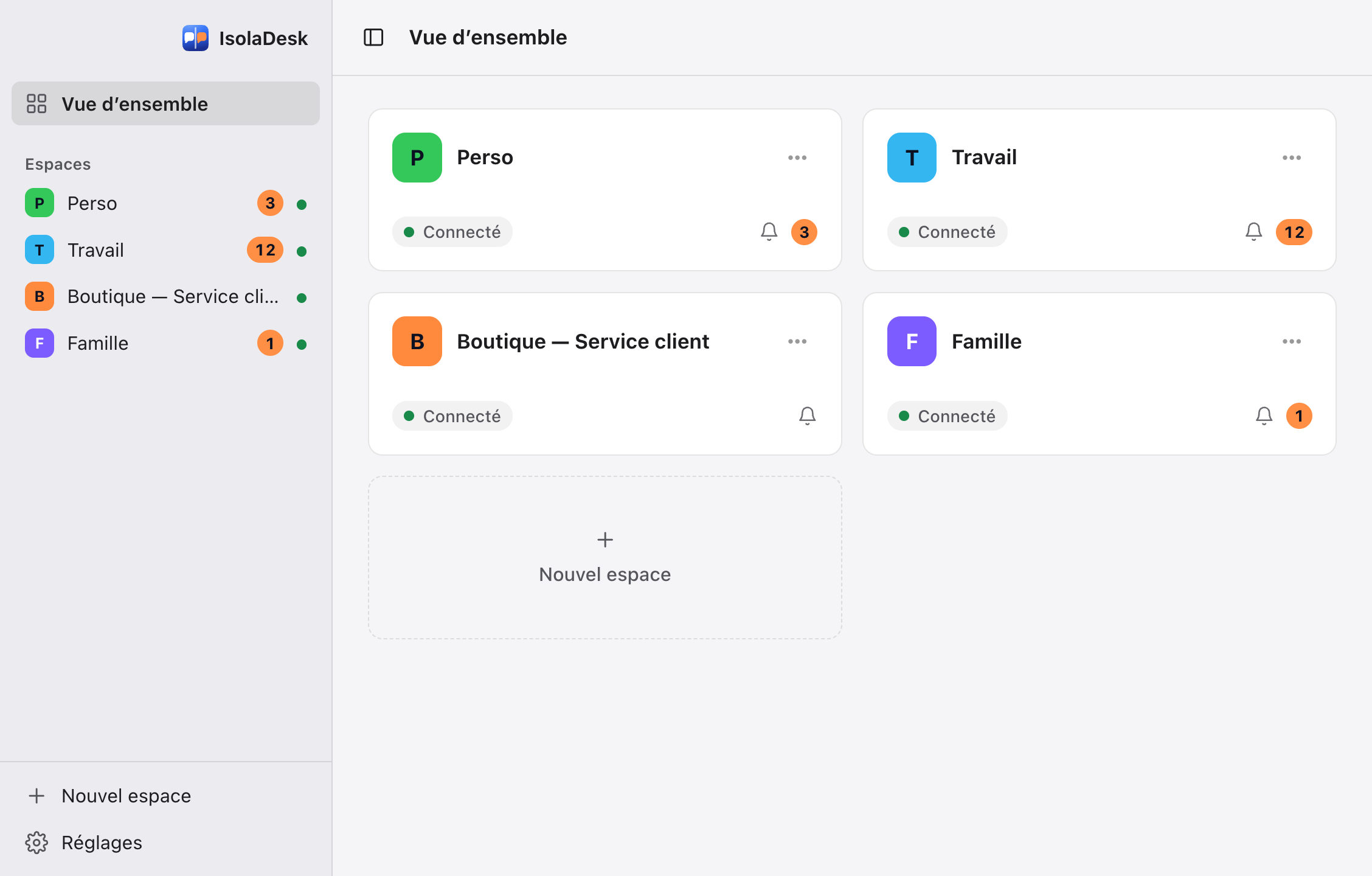
Task: Click the large orange B tile on Boutique card
Action: [x=417, y=341]
